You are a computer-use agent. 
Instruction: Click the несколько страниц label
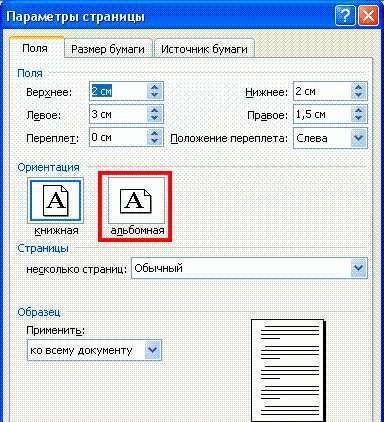(x=77, y=269)
